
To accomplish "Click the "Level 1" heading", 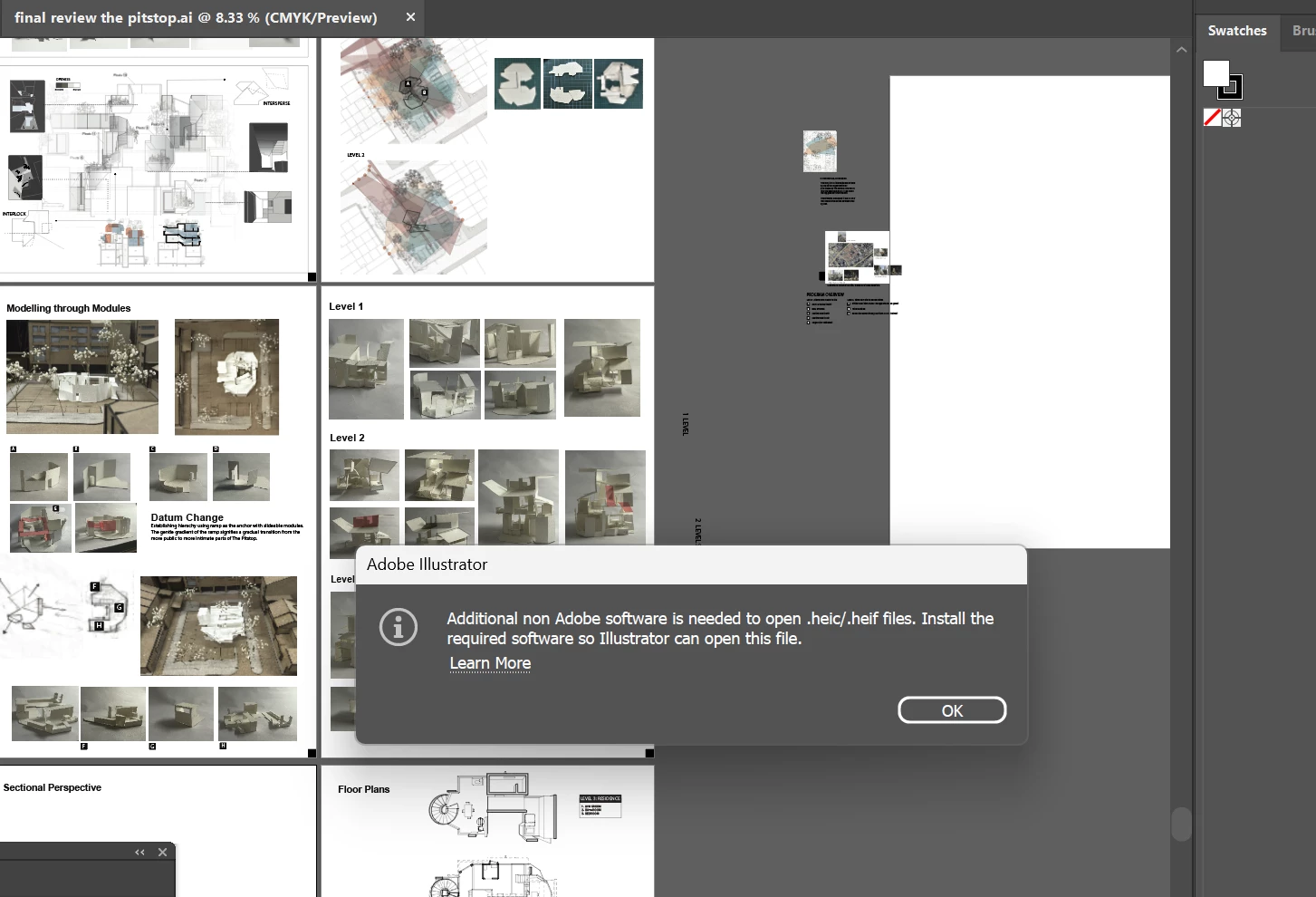I will [x=346, y=306].
